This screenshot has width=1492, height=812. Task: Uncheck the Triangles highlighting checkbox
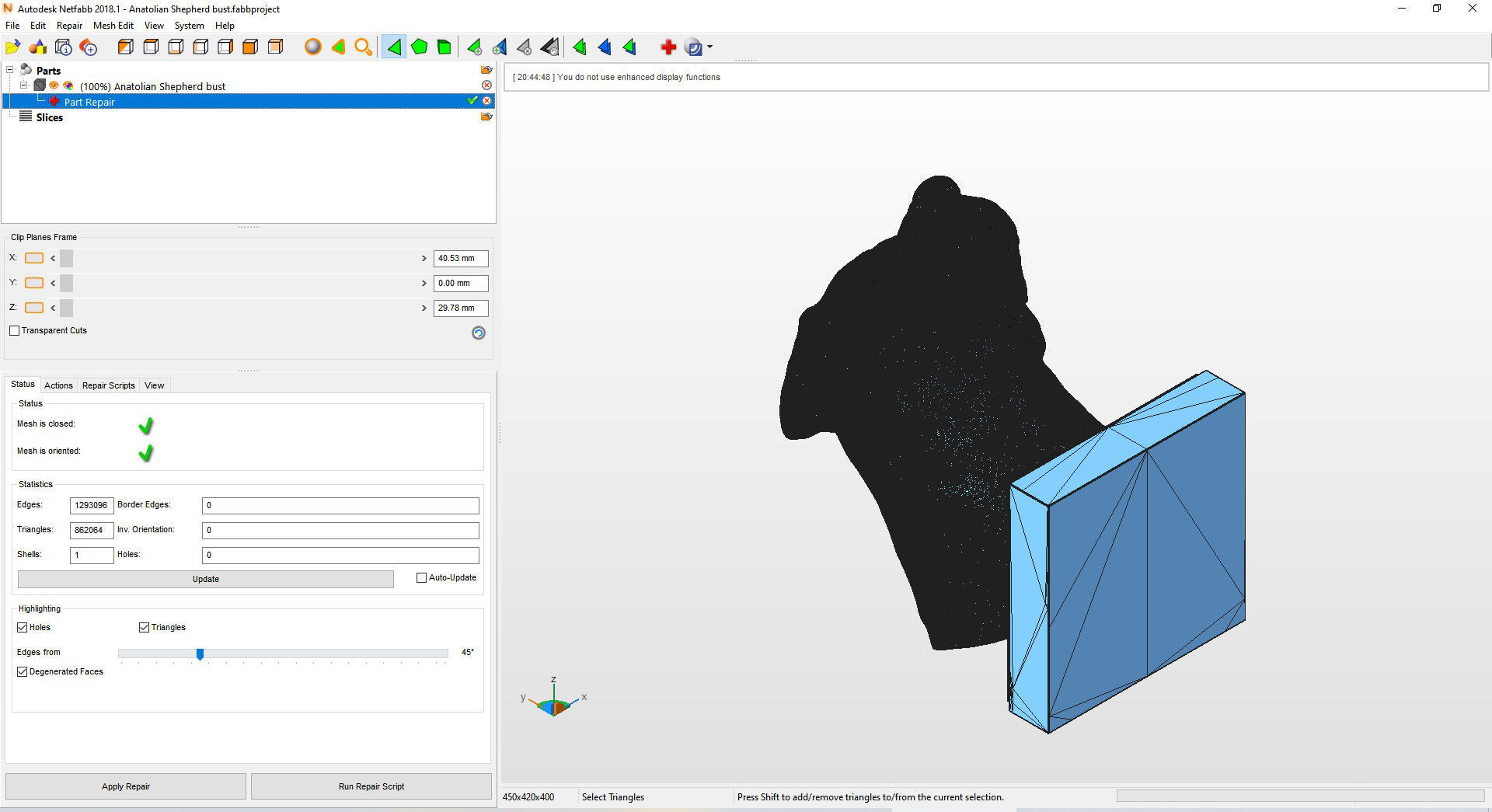(x=144, y=627)
